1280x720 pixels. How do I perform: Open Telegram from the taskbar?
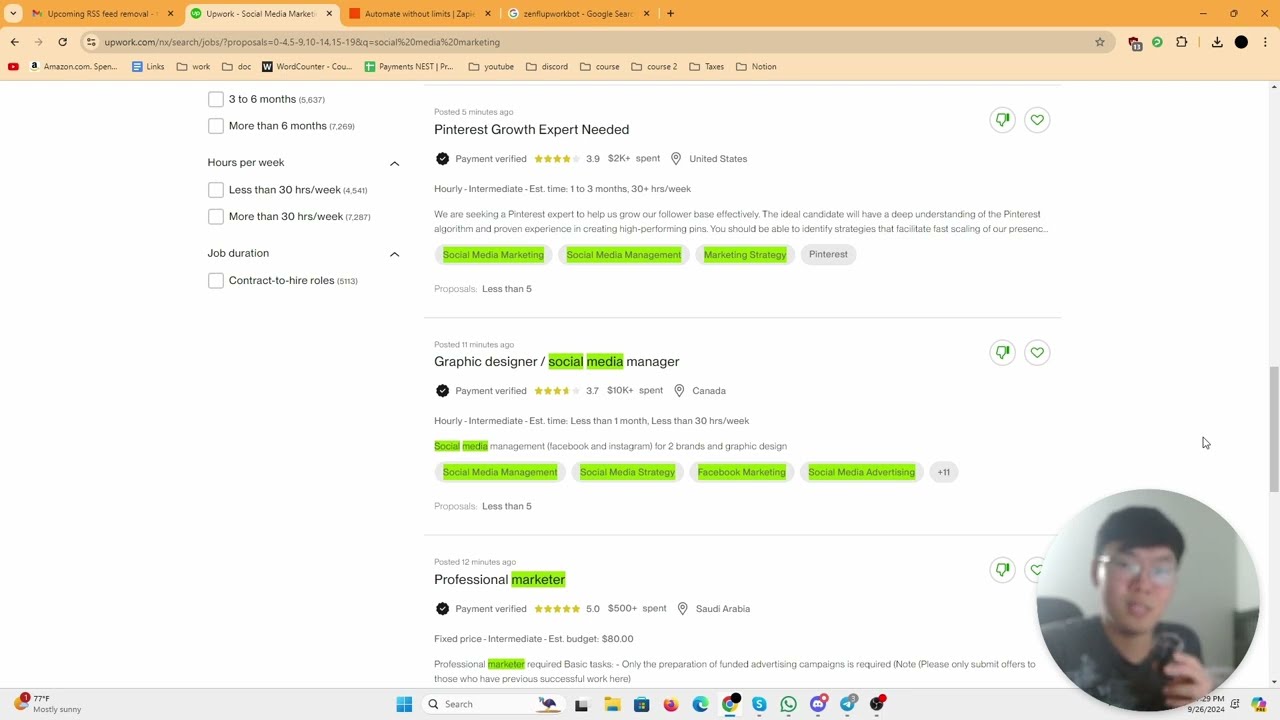[848, 704]
